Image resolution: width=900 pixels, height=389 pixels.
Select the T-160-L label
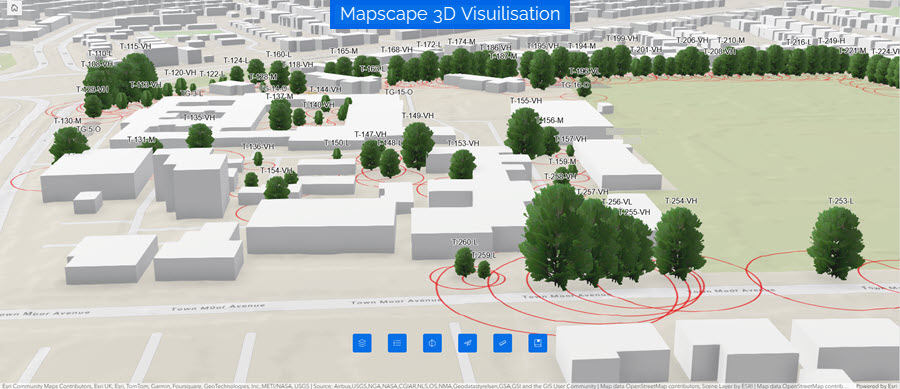click(x=278, y=55)
